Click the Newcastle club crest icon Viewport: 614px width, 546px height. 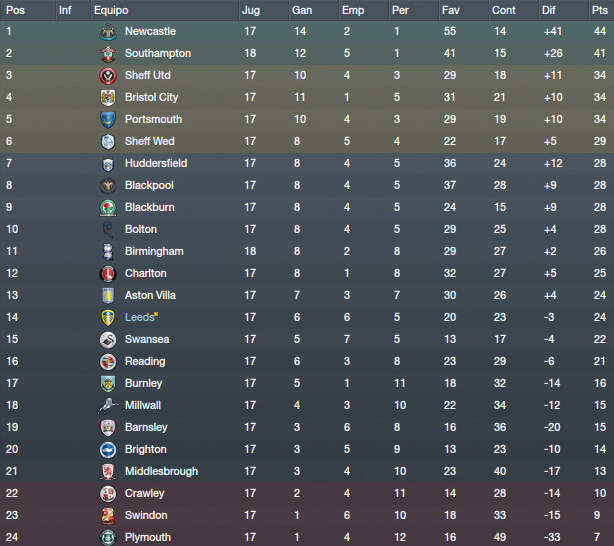tap(108, 32)
